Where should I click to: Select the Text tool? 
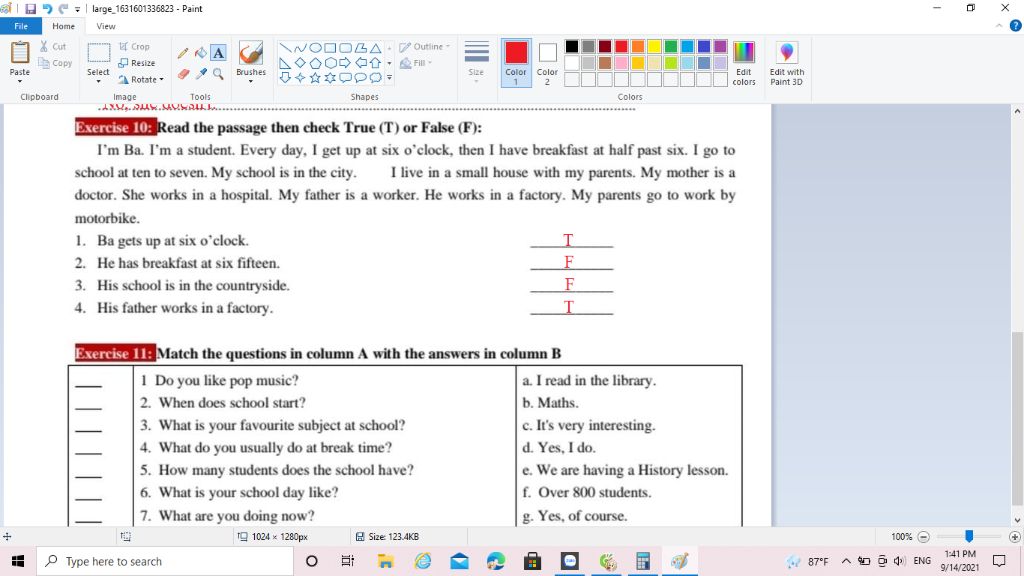point(218,53)
